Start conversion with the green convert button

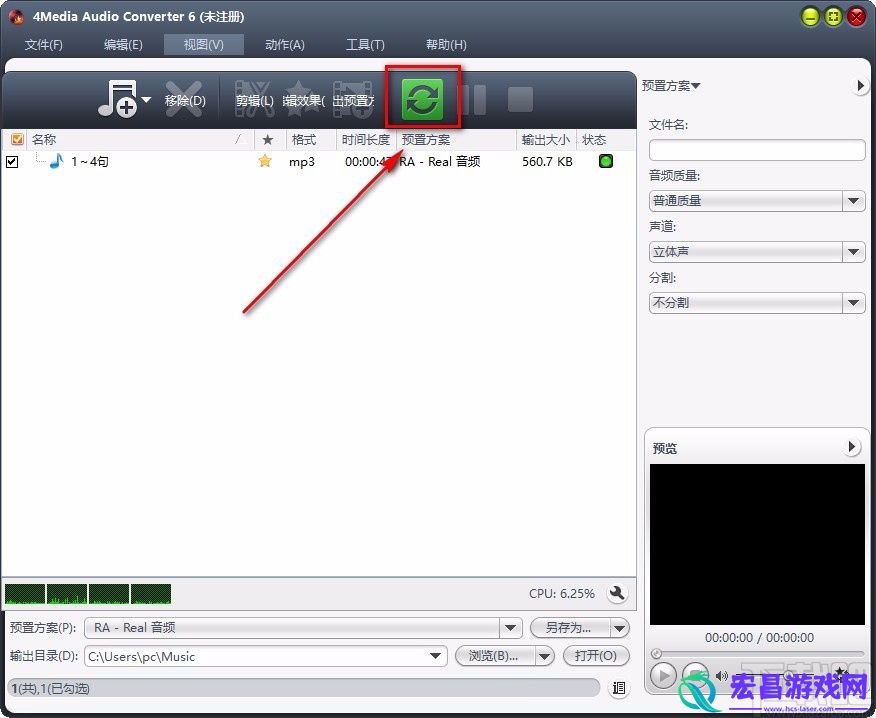(422, 99)
